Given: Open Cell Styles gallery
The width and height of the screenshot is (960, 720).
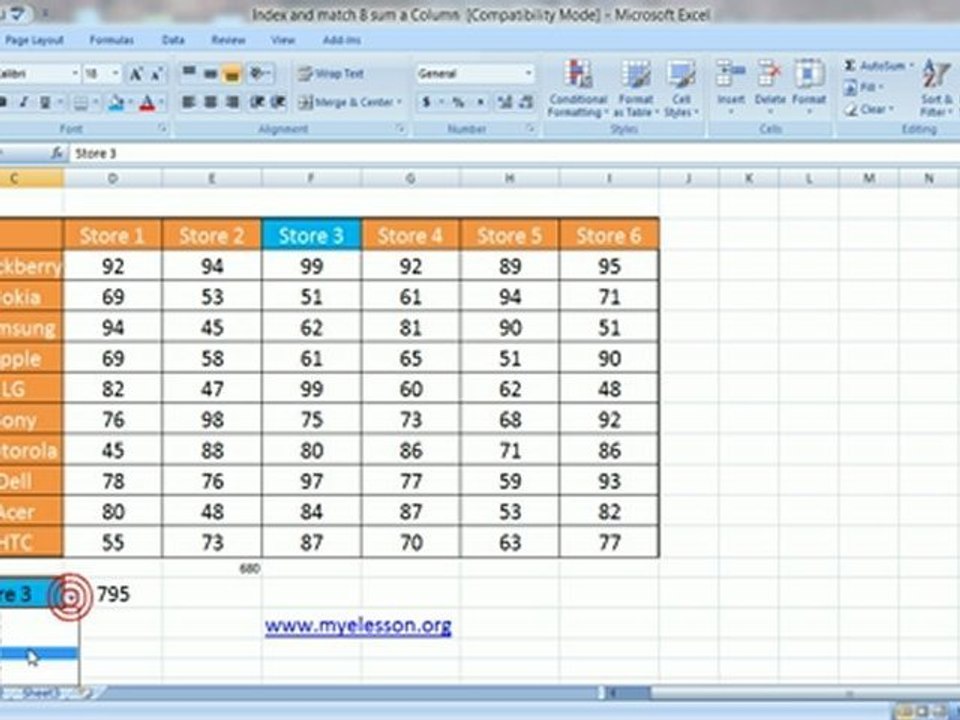Looking at the screenshot, I should [x=680, y=87].
